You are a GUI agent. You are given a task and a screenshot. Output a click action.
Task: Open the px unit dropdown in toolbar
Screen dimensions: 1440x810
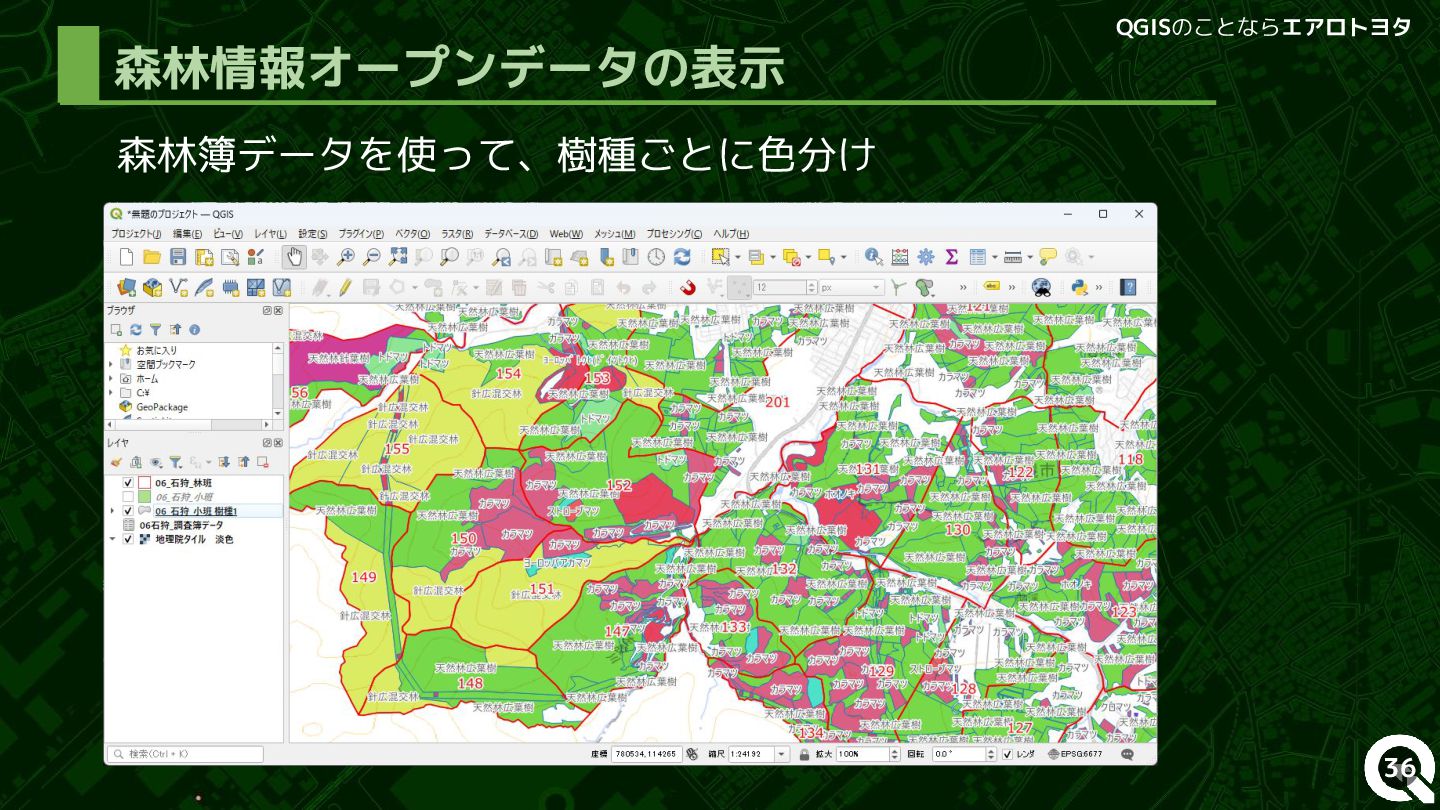click(877, 288)
